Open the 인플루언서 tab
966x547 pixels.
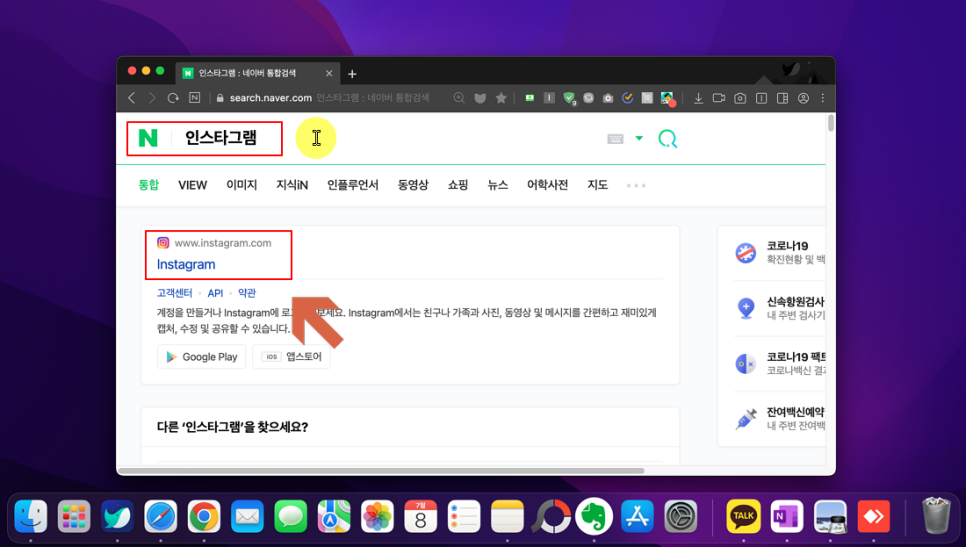coord(353,185)
